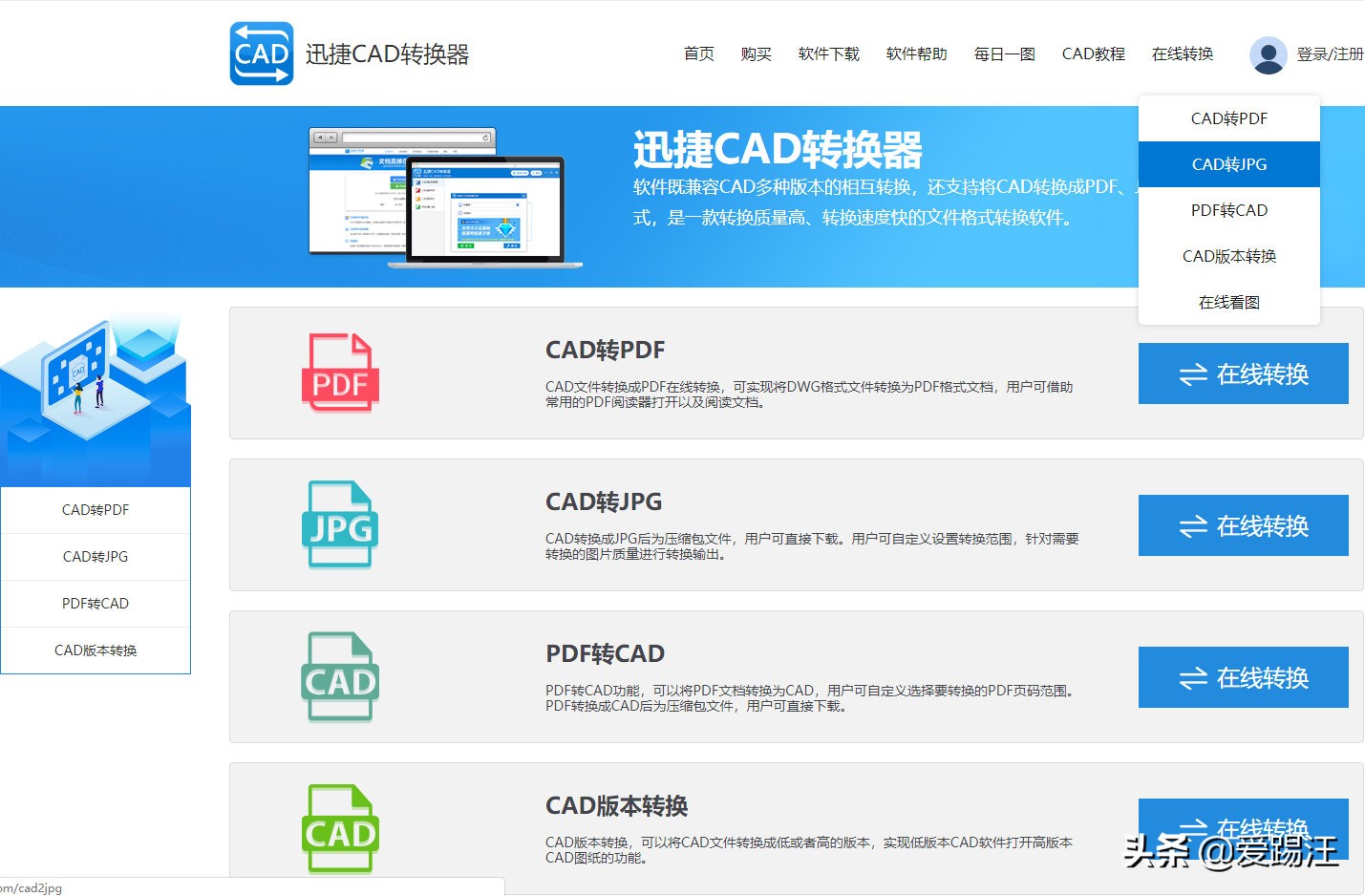1365x896 pixels.
Task: Click the green CAD icon for 版本转换
Action: (x=340, y=827)
